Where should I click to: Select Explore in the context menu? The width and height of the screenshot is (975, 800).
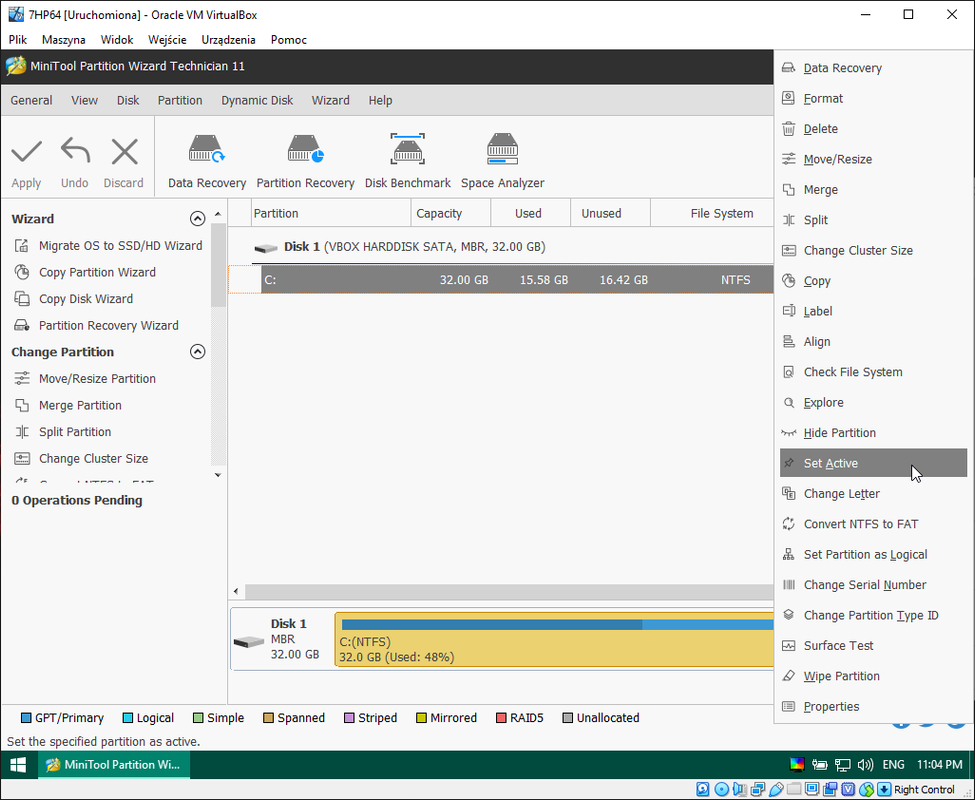[x=873, y=403]
